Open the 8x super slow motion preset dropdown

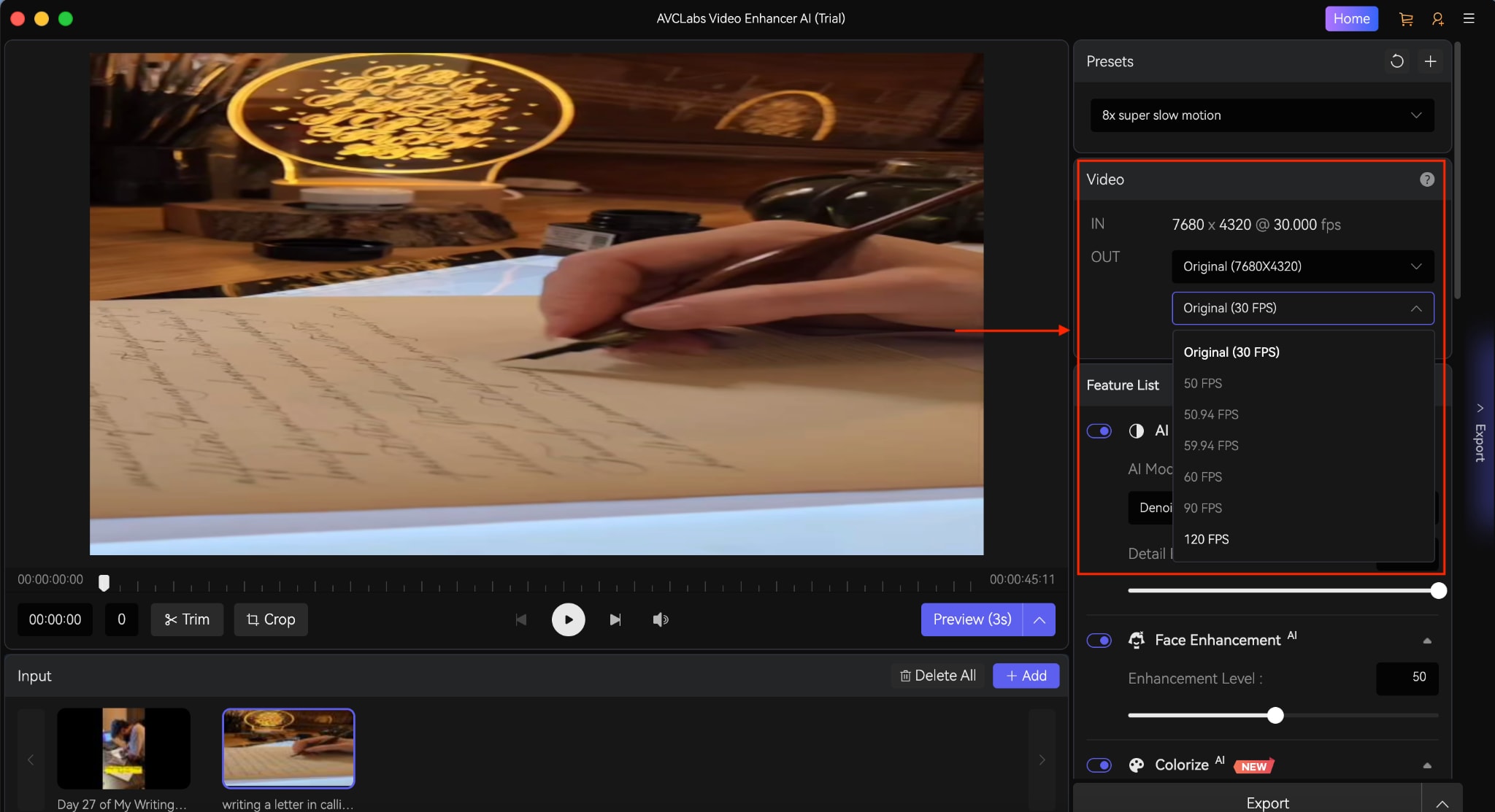1261,115
